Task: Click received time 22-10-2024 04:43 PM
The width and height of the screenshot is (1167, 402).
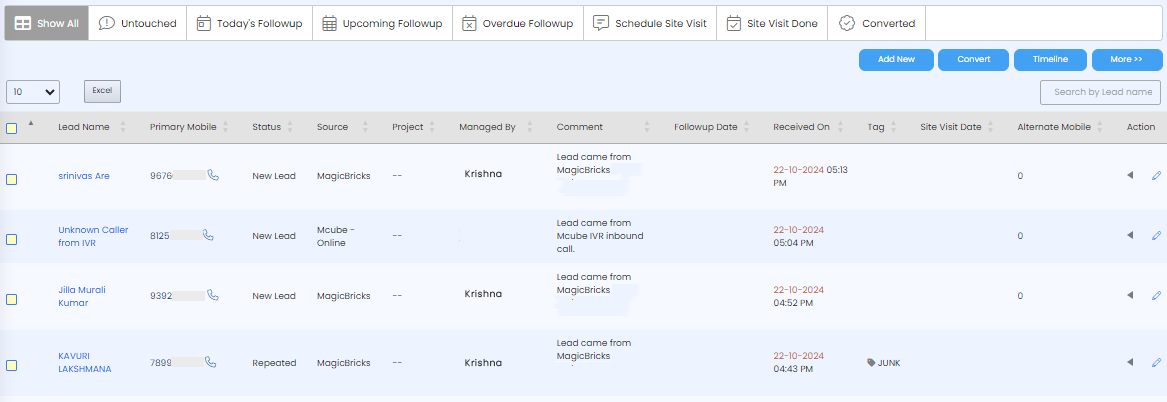Action: (799, 362)
